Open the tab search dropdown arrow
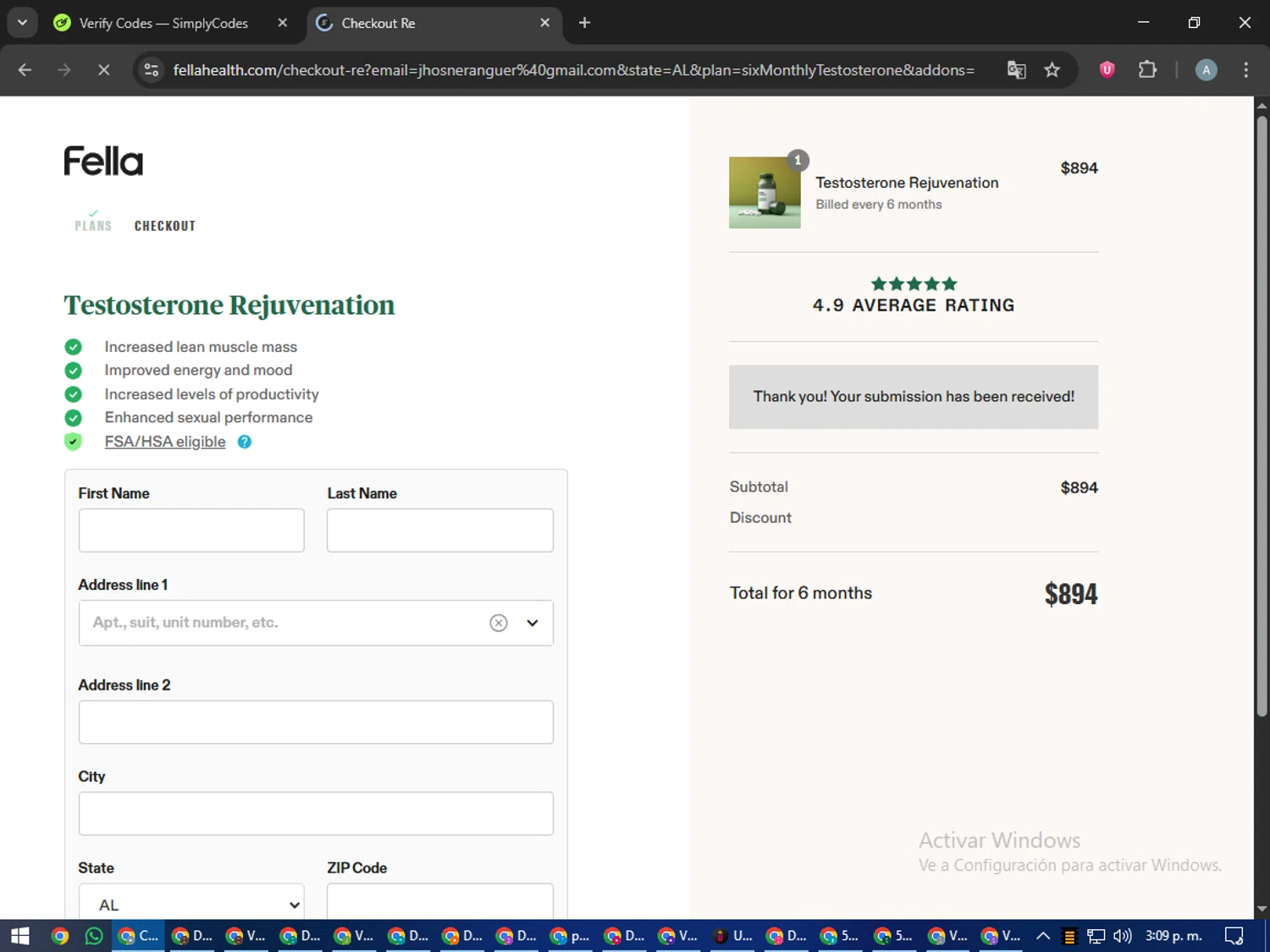This screenshot has height=952, width=1270. tap(22, 23)
